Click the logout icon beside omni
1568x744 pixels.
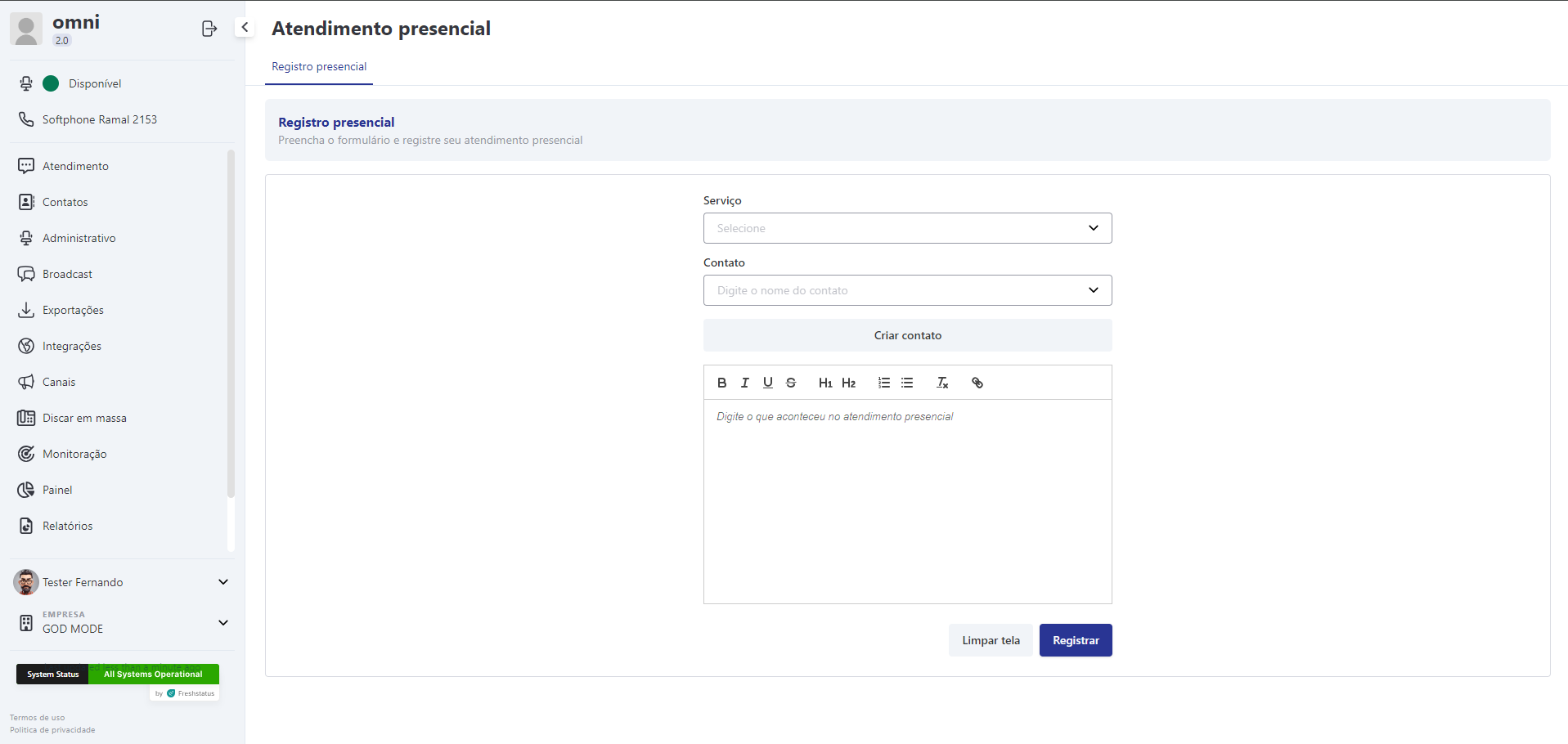(x=209, y=29)
